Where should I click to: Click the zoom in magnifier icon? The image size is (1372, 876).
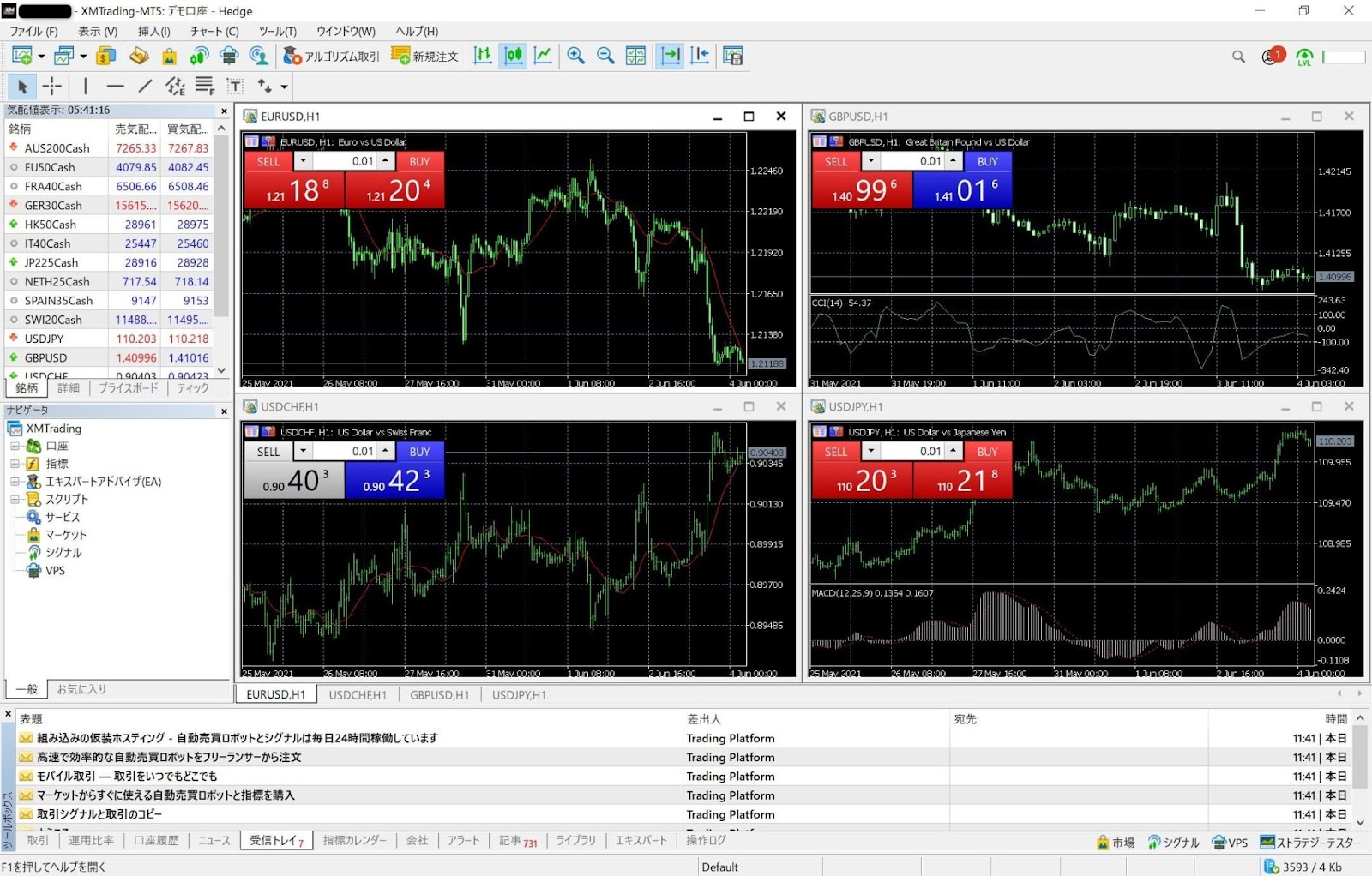point(575,56)
